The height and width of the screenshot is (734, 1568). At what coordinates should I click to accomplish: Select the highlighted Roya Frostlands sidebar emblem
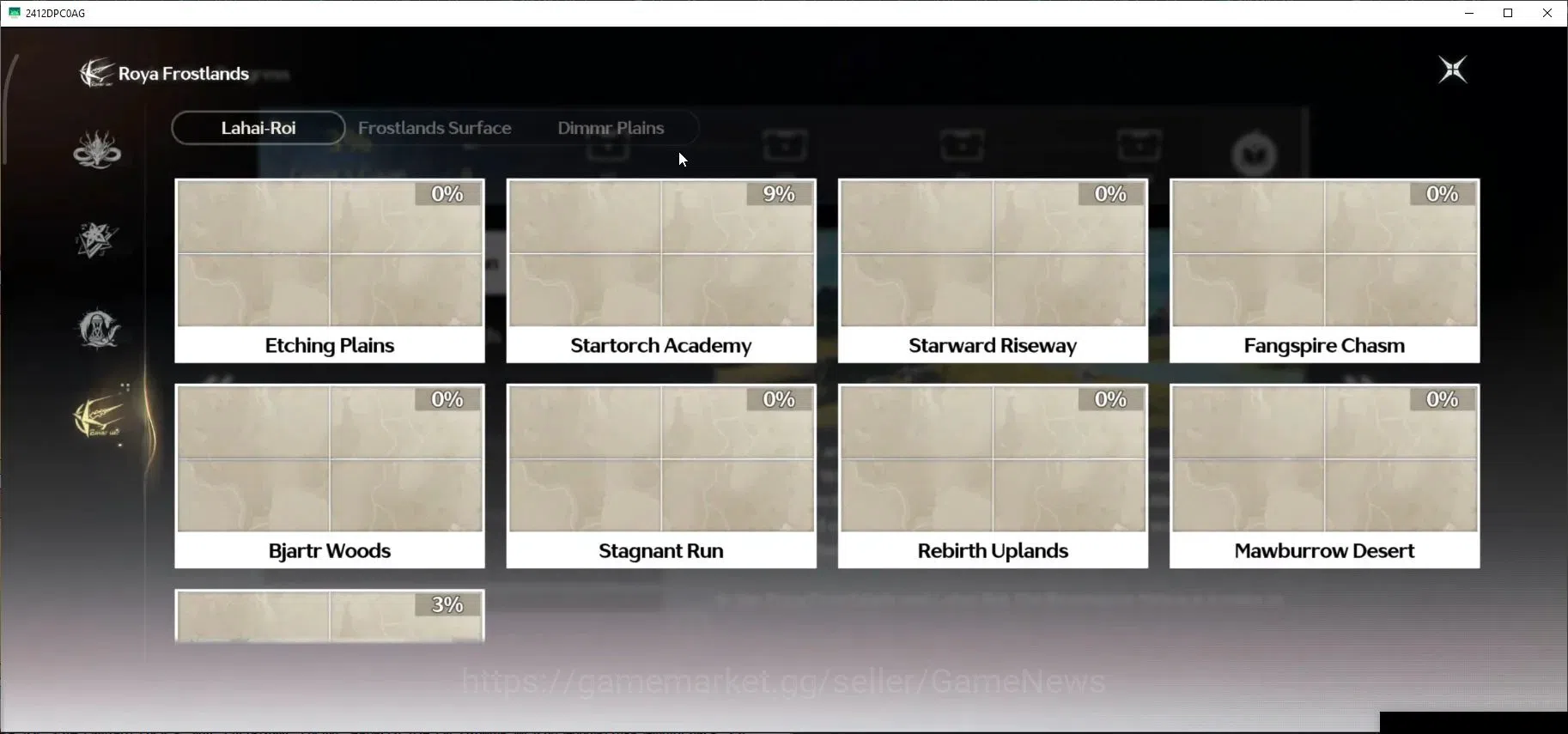point(100,416)
